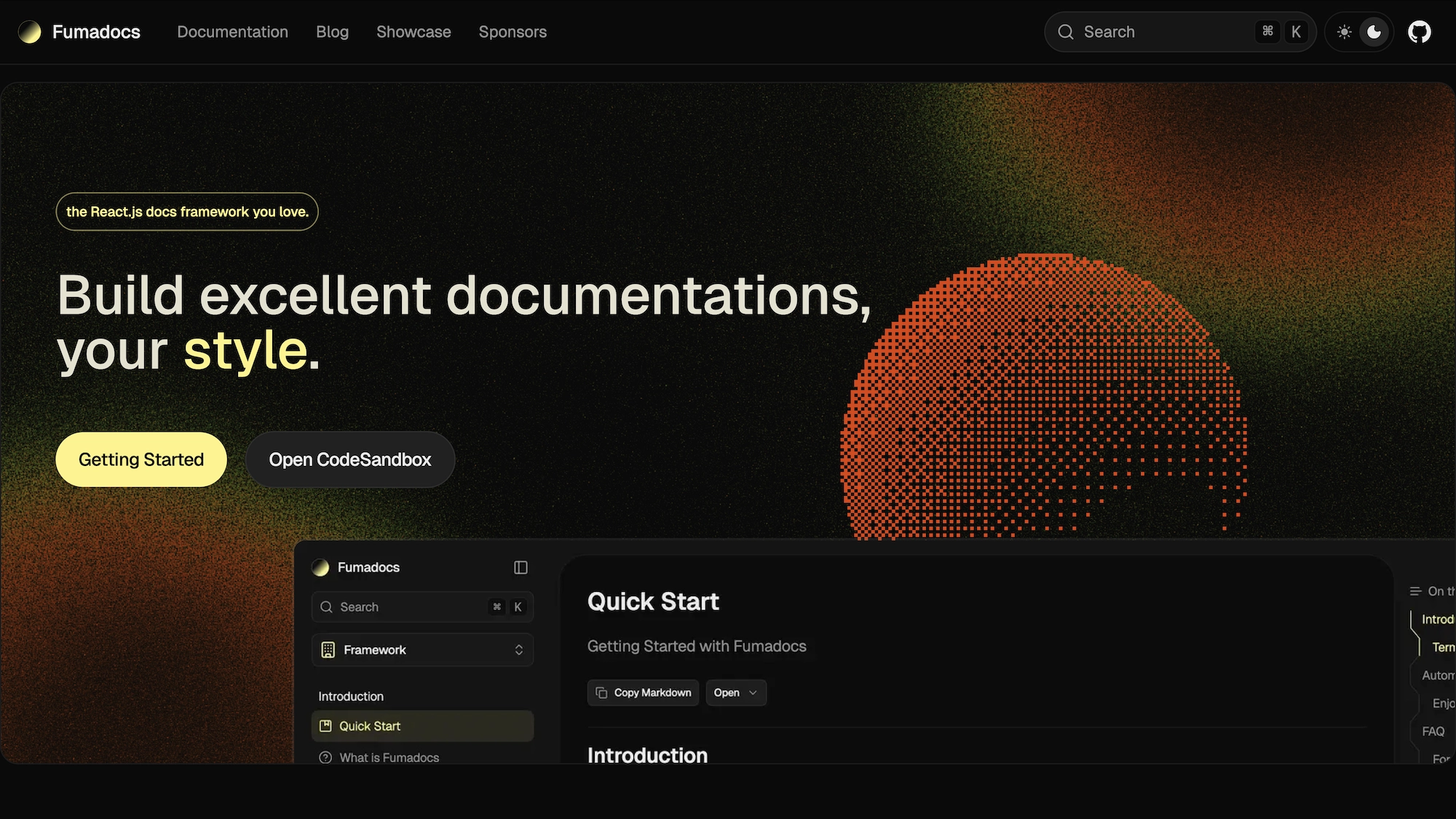Click the Copy Markdown clipboard icon
Viewport: 1456px width, 819px height.
pyautogui.click(x=601, y=692)
